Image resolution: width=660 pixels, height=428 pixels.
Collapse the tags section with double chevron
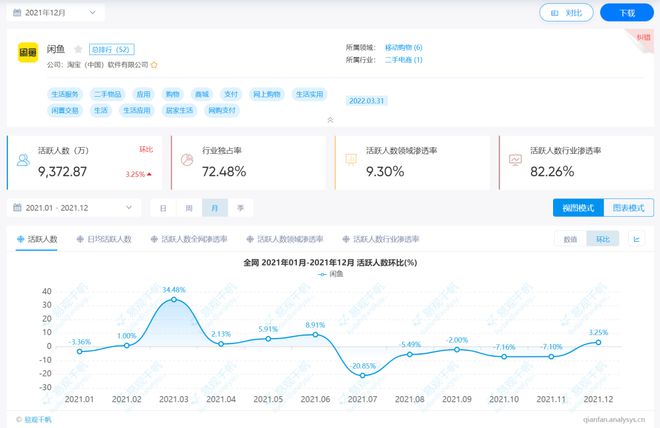[330, 120]
